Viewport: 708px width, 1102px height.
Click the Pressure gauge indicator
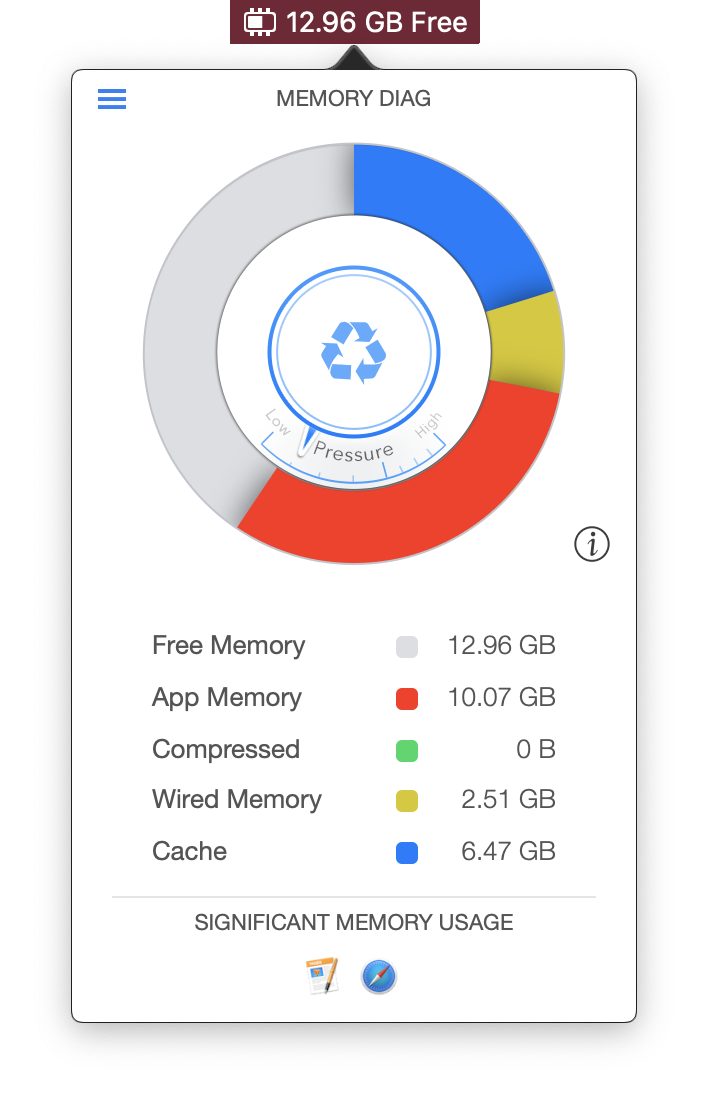pos(353,452)
